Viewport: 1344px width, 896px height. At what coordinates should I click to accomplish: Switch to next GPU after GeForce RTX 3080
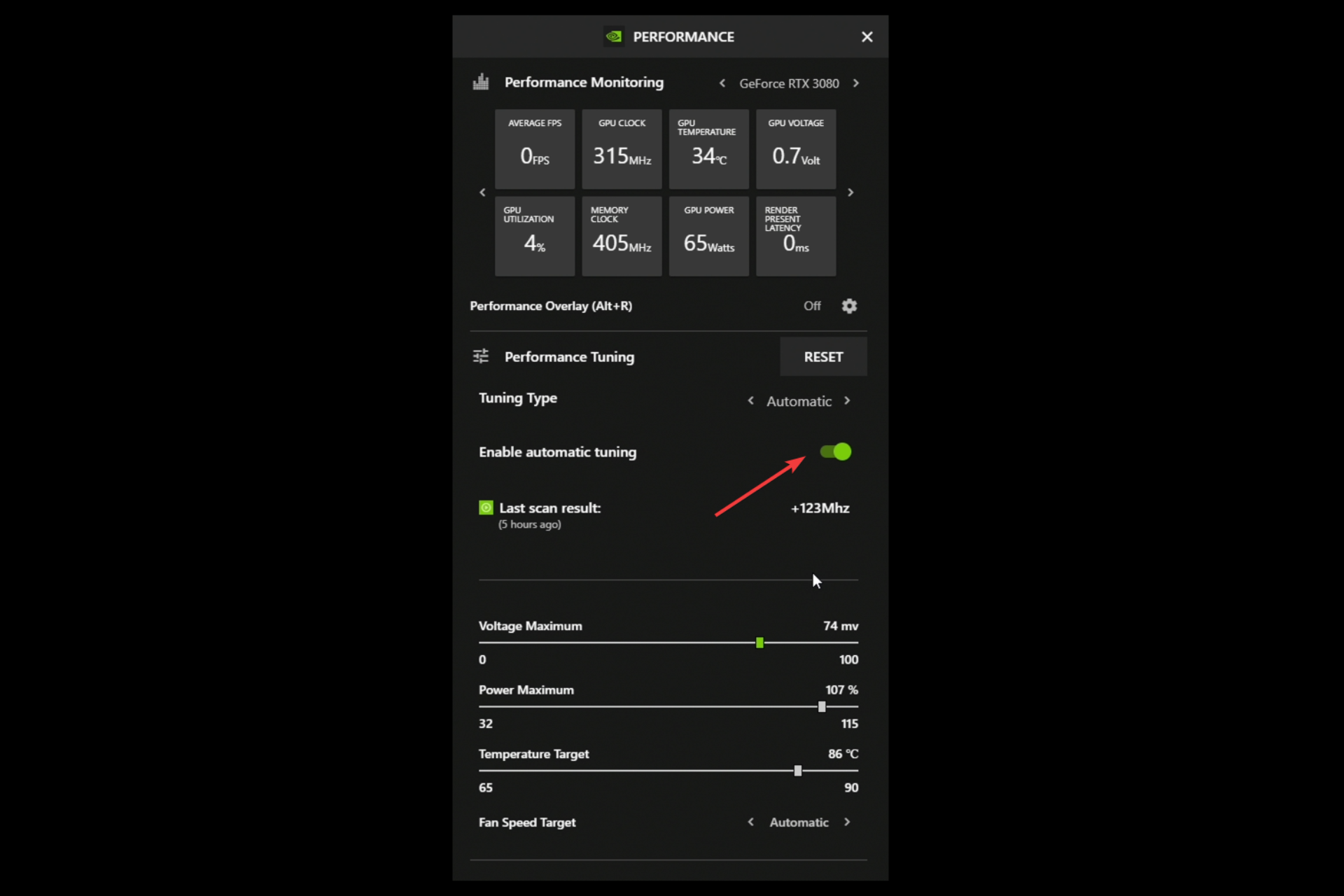[855, 83]
